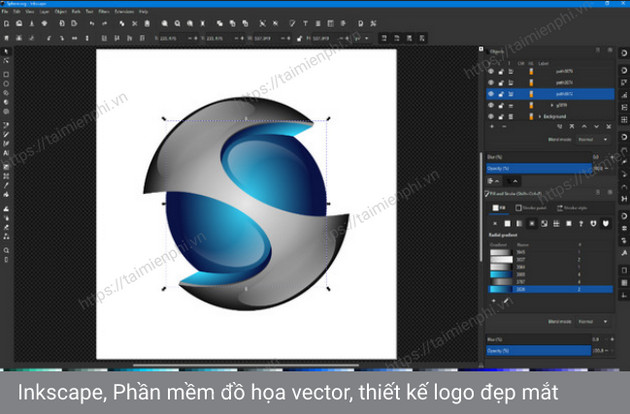Toggle width/height ratio lock
Viewport: 630px width, 414px height.
pyautogui.click(x=299, y=38)
